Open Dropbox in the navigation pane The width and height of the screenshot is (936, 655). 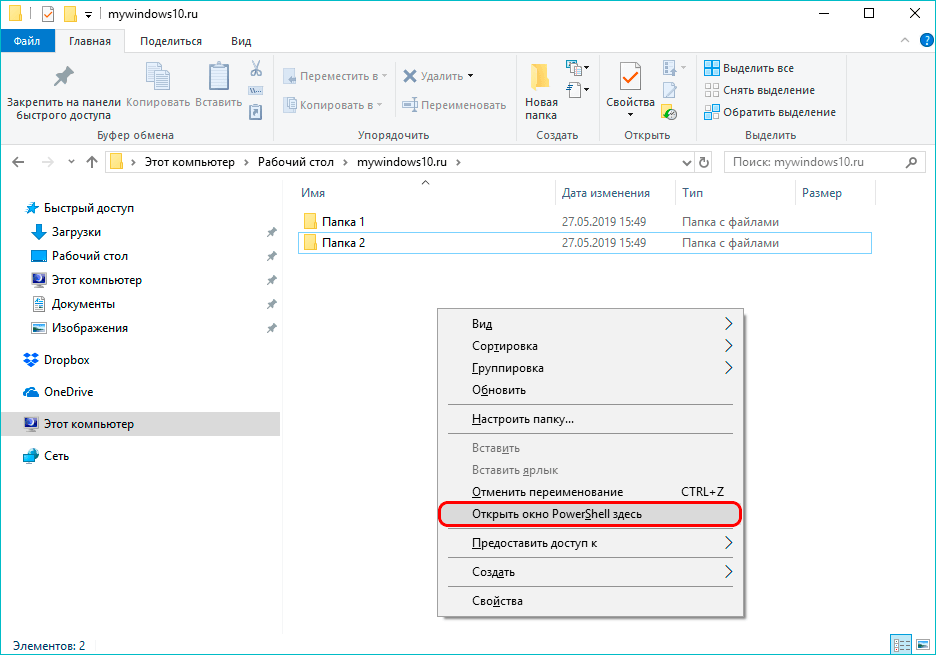coord(66,360)
